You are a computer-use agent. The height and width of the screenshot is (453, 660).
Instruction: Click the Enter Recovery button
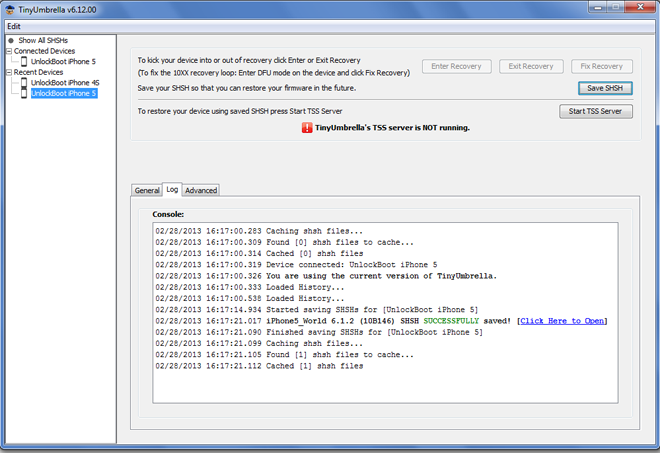coord(457,66)
